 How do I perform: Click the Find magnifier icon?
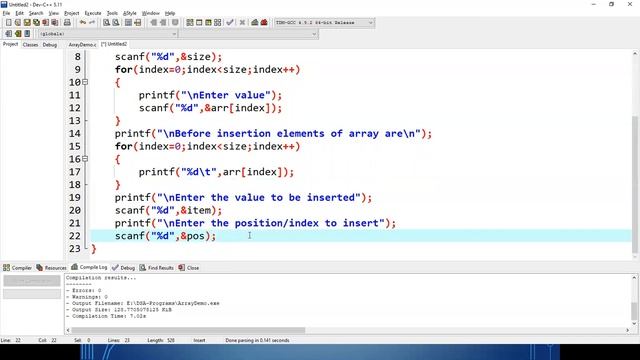point(107,22)
